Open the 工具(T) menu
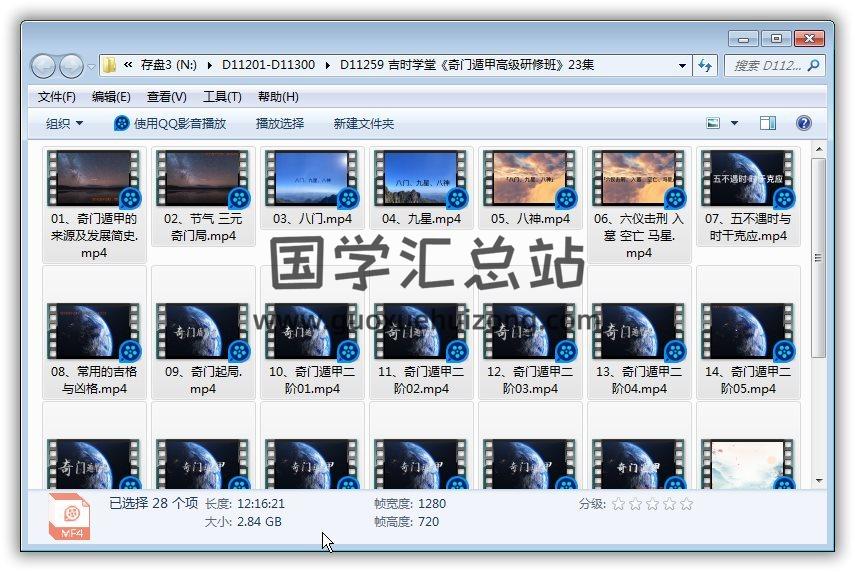This screenshot has height=572, width=855. pyautogui.click(x=222, y=97)
